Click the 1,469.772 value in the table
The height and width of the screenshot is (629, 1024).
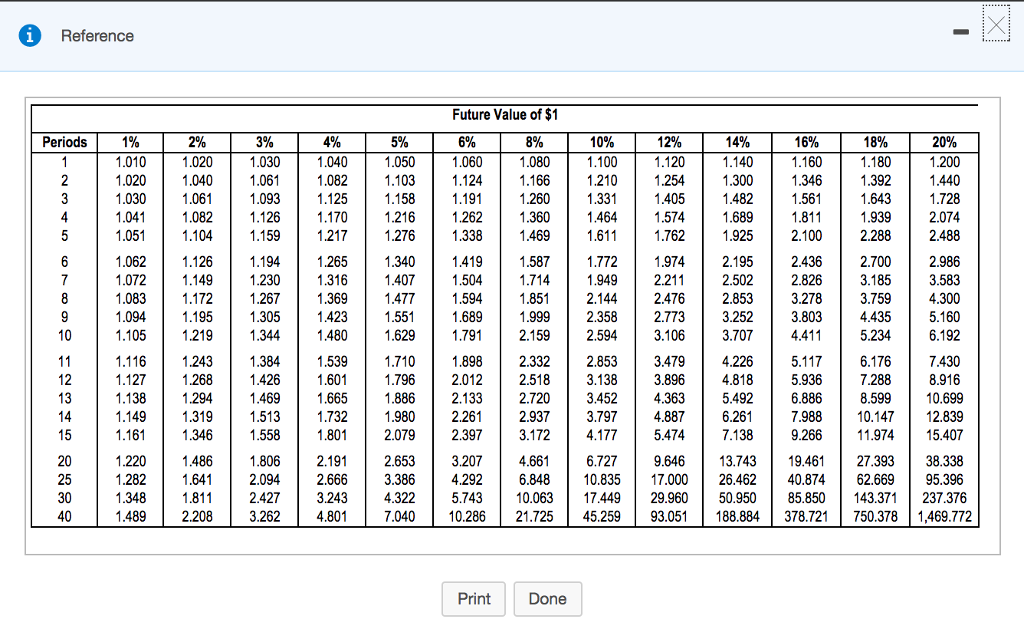(x=944, y=517)
